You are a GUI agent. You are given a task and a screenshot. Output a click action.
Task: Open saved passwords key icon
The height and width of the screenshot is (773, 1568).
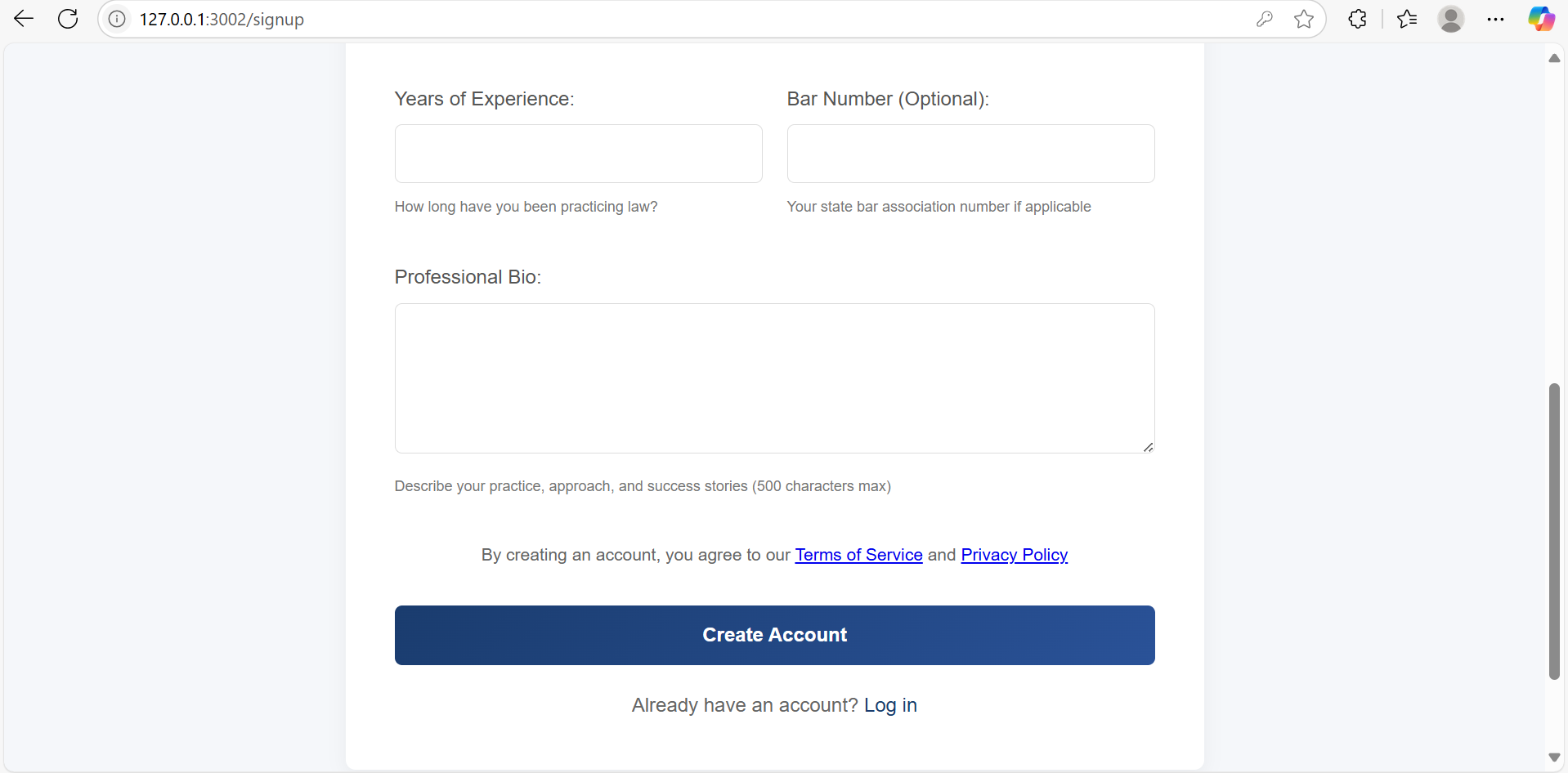coord(1265,19)
